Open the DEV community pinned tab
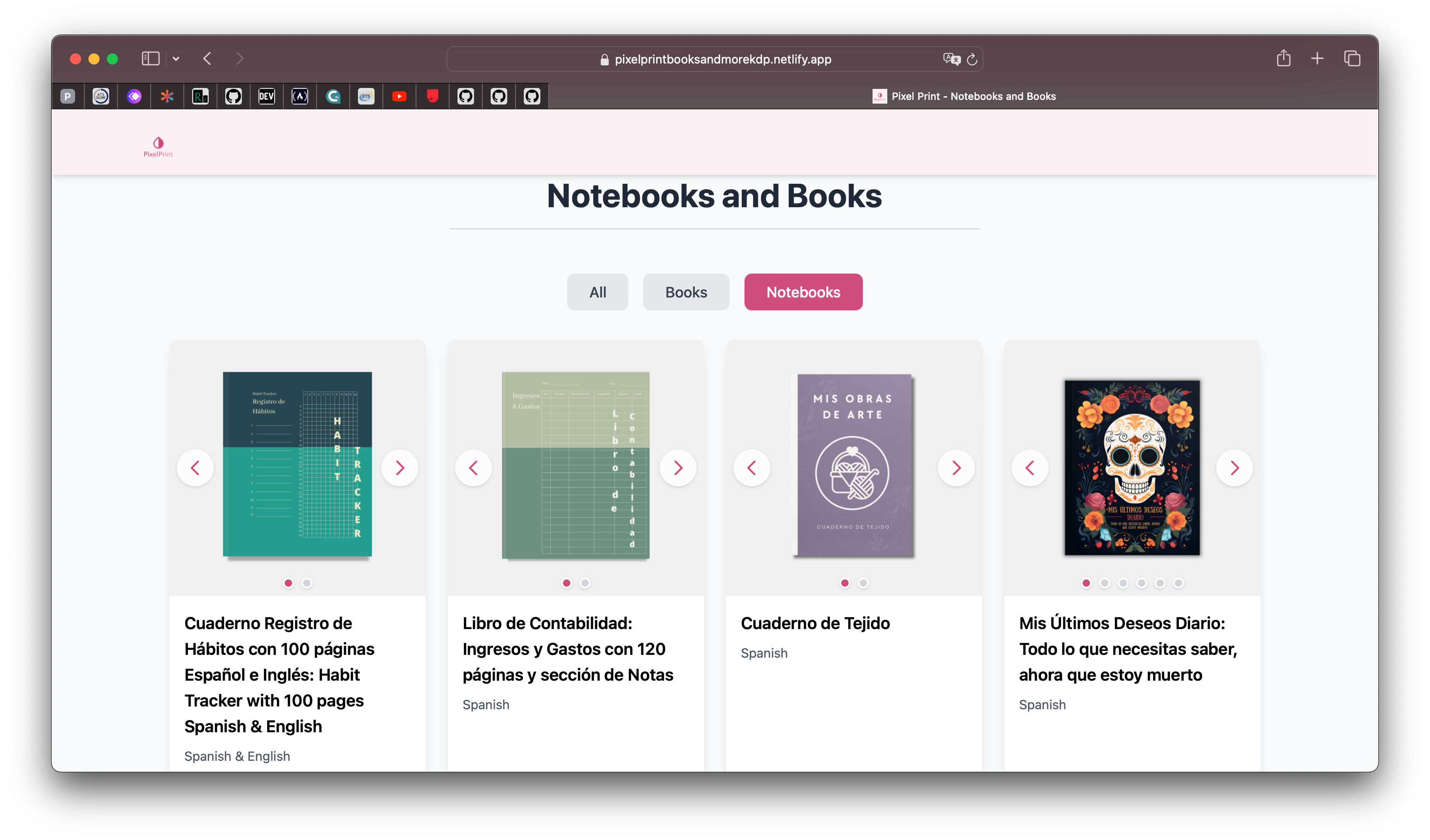 coord(267,96)
